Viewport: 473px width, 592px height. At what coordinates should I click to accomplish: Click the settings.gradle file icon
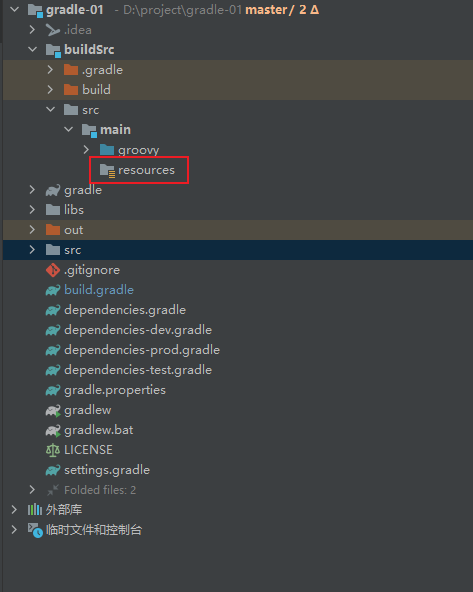pos(53,470)
